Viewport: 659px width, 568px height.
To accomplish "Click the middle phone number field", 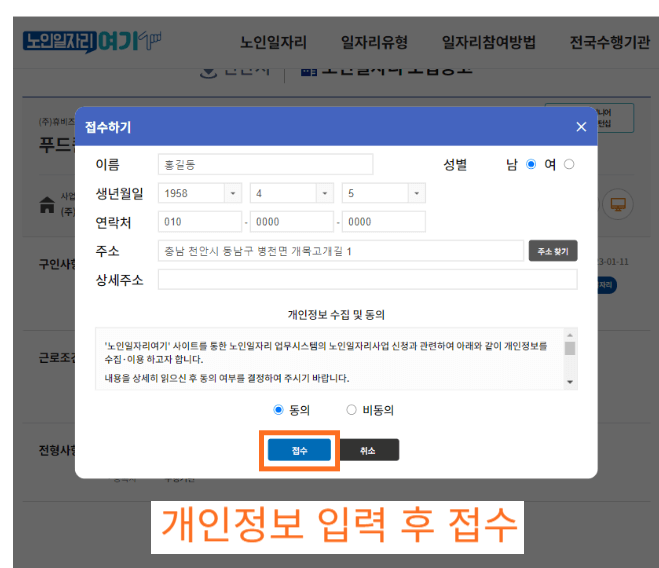I will (292, 222).
